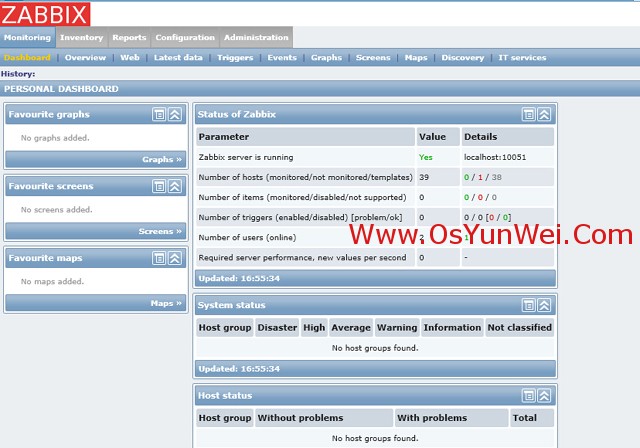
Task: Open Latest data submenu item
Action: click(178, 58)
